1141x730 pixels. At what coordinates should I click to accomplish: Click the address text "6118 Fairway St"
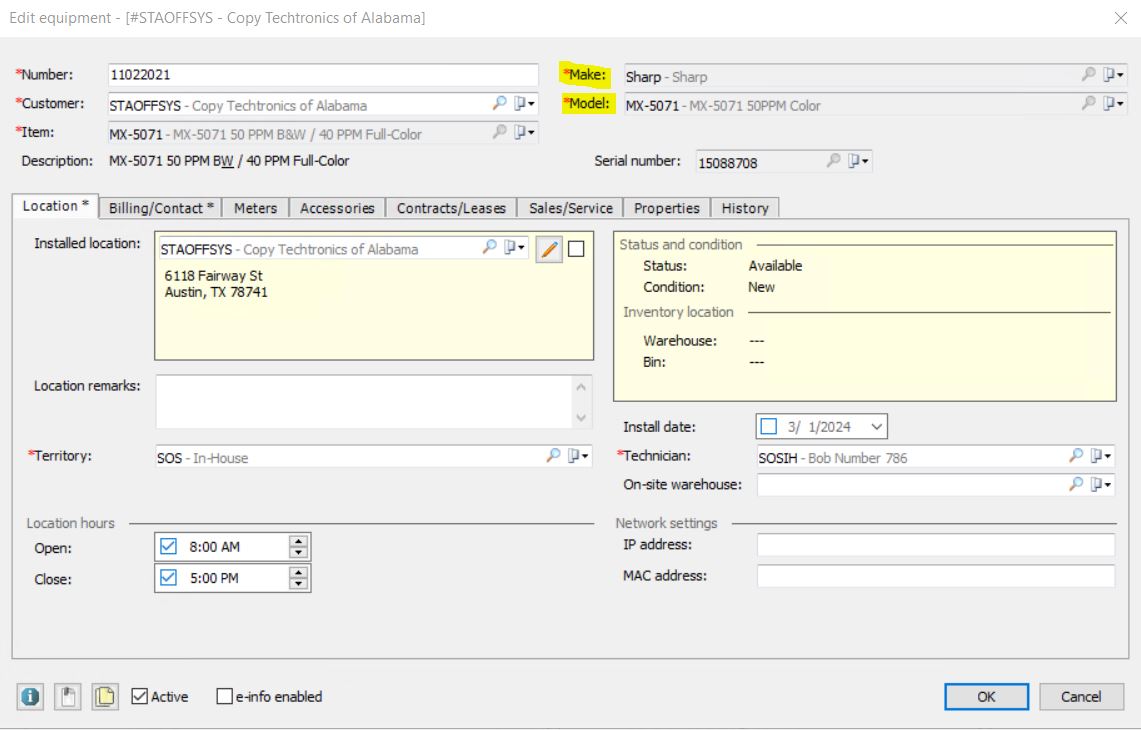(x=213, y=276)
